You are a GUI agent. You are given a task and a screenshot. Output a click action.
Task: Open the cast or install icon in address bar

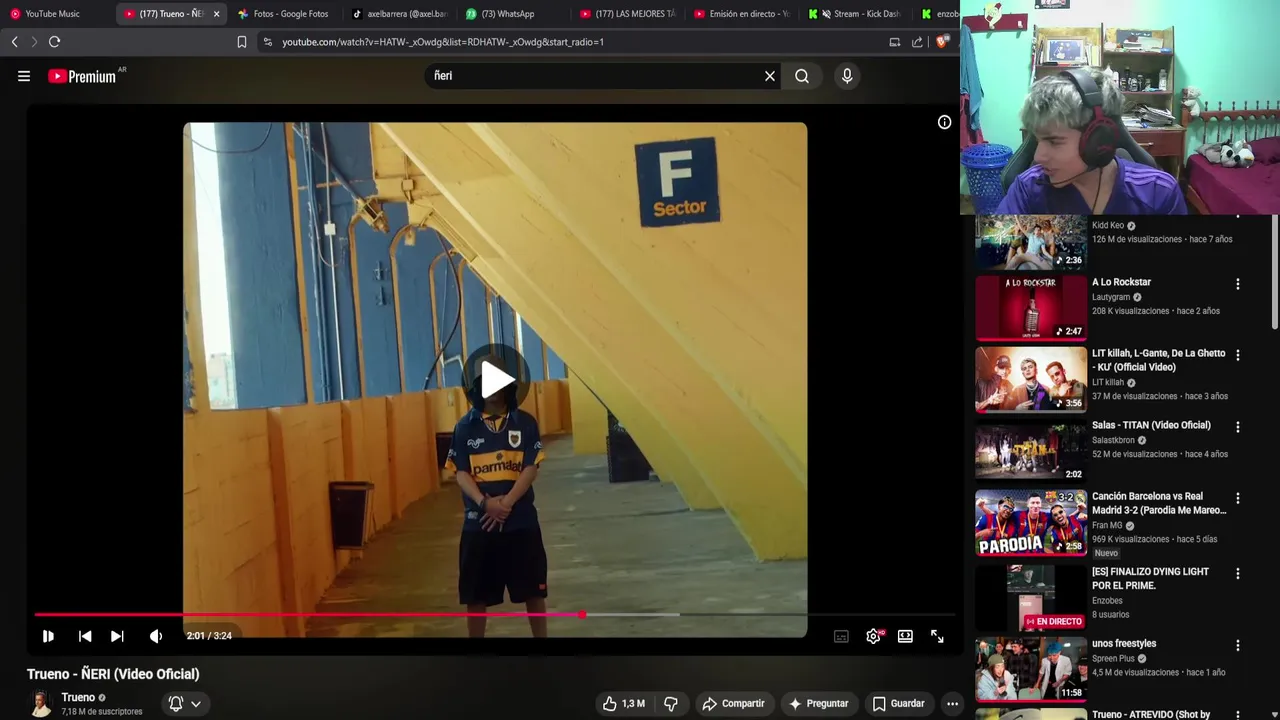click(895, 42)
